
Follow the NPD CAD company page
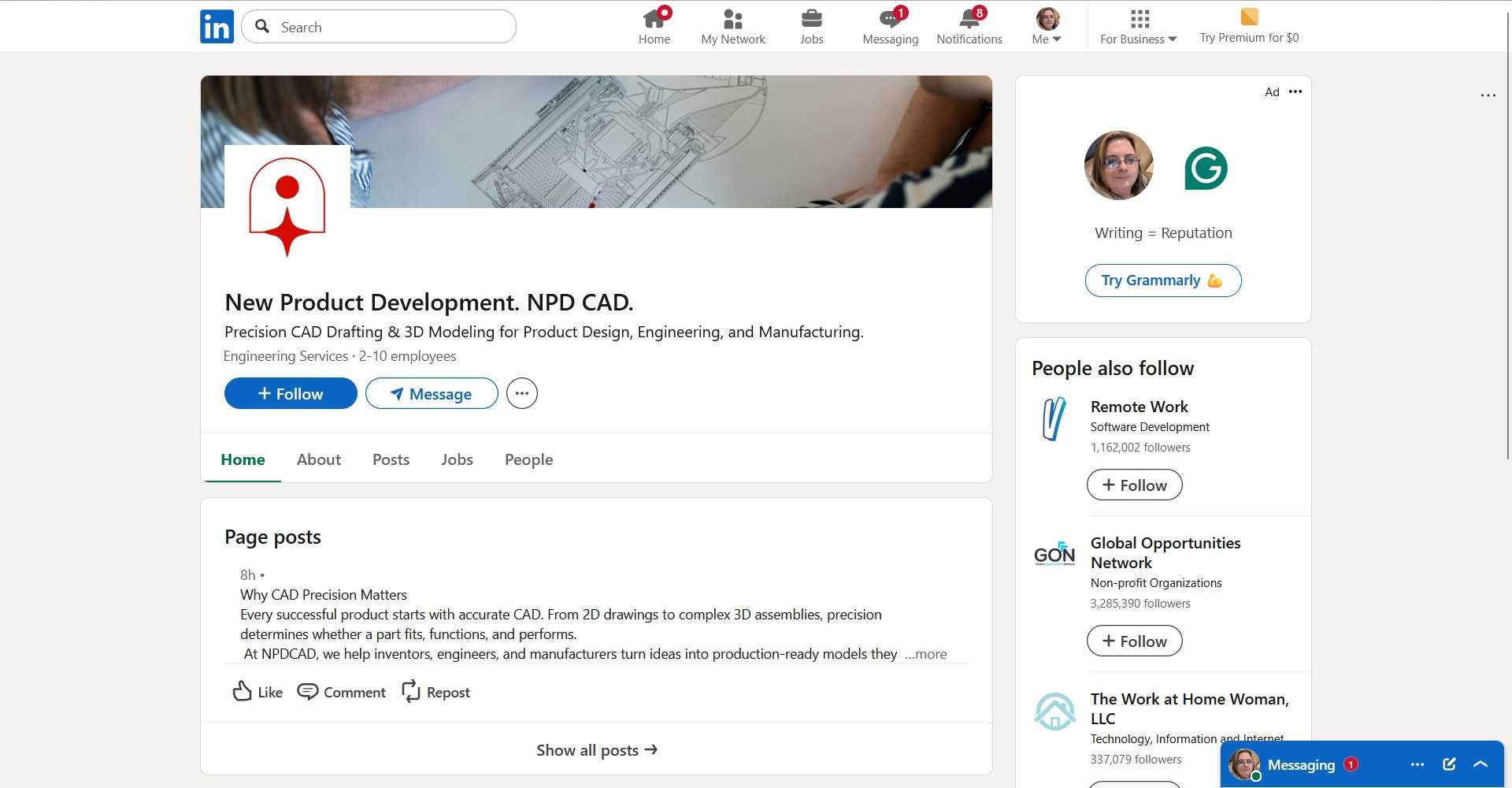pos(290,393)
